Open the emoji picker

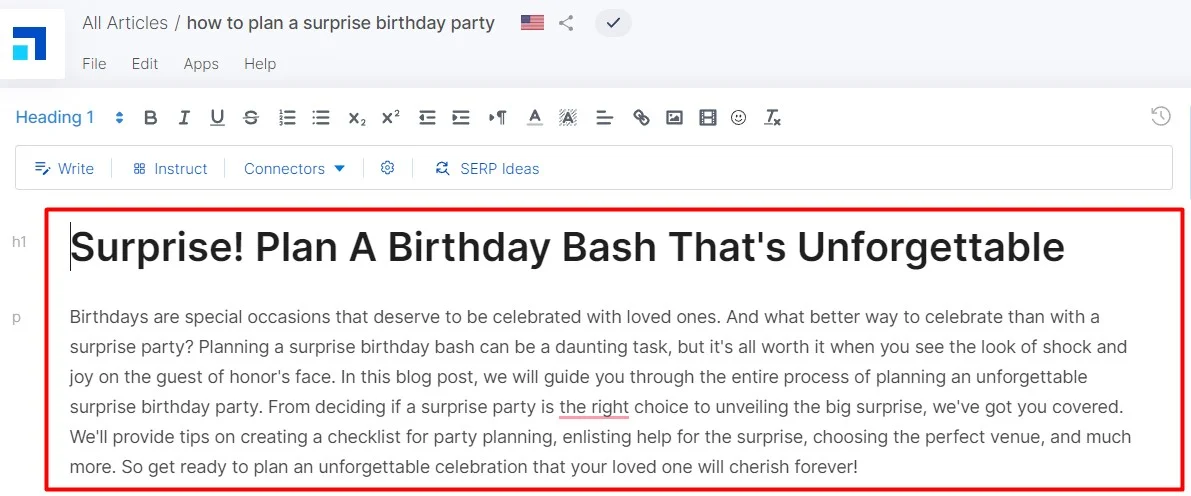coord(739,118)
